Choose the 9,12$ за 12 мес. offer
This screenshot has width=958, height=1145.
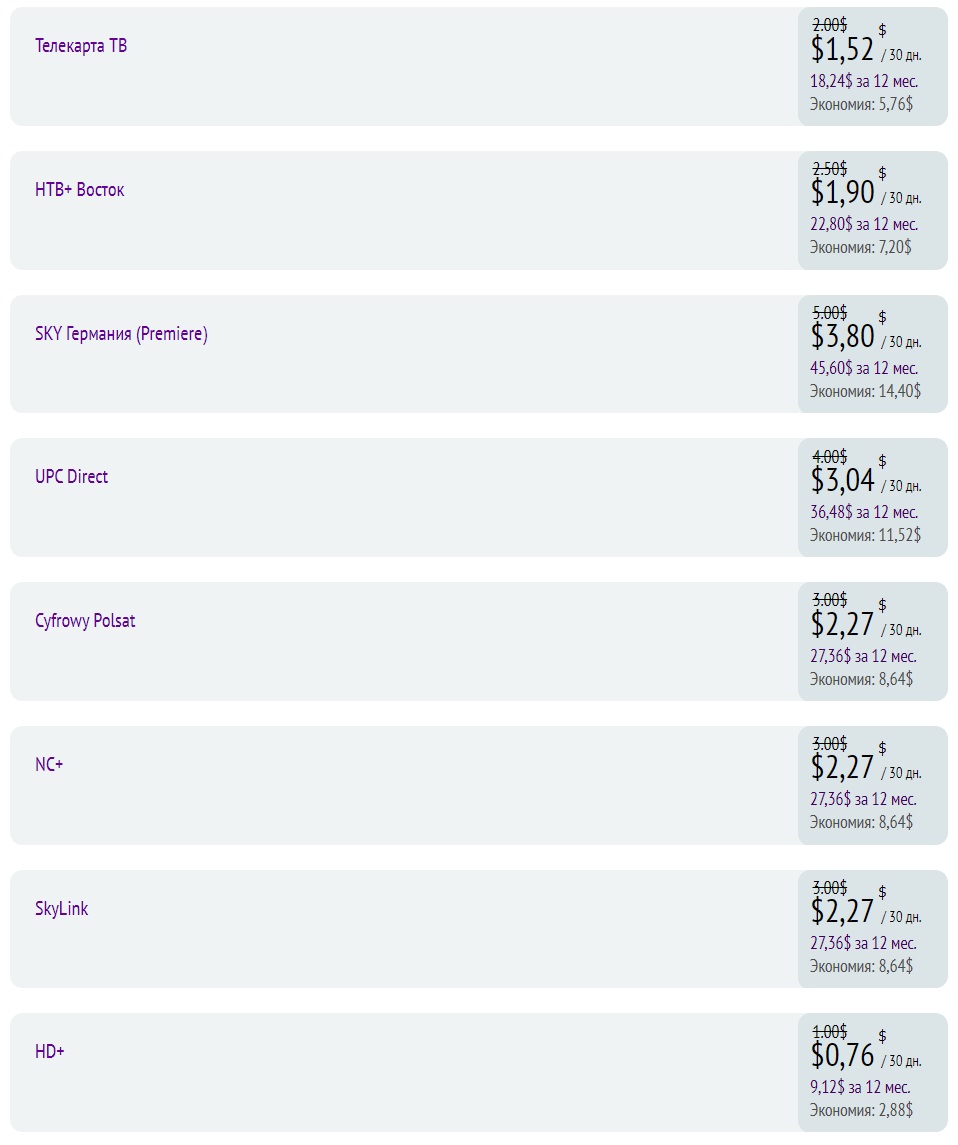860,1087
